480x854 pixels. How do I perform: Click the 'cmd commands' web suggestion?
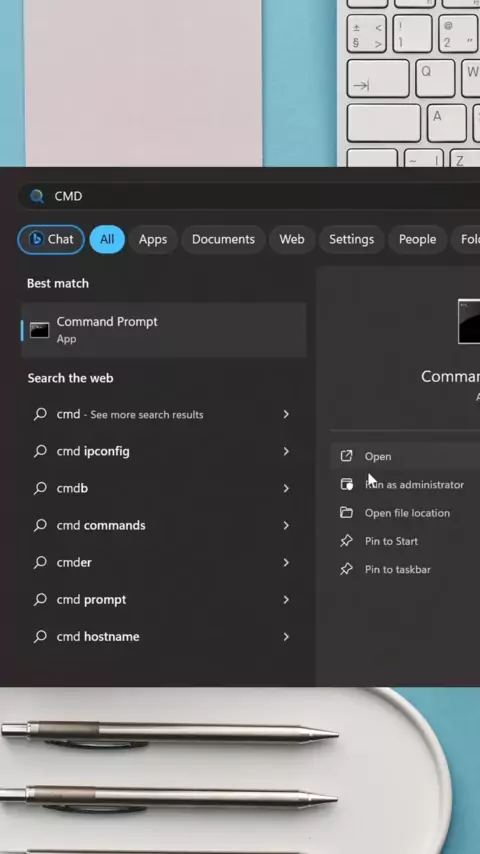(163, 526)
